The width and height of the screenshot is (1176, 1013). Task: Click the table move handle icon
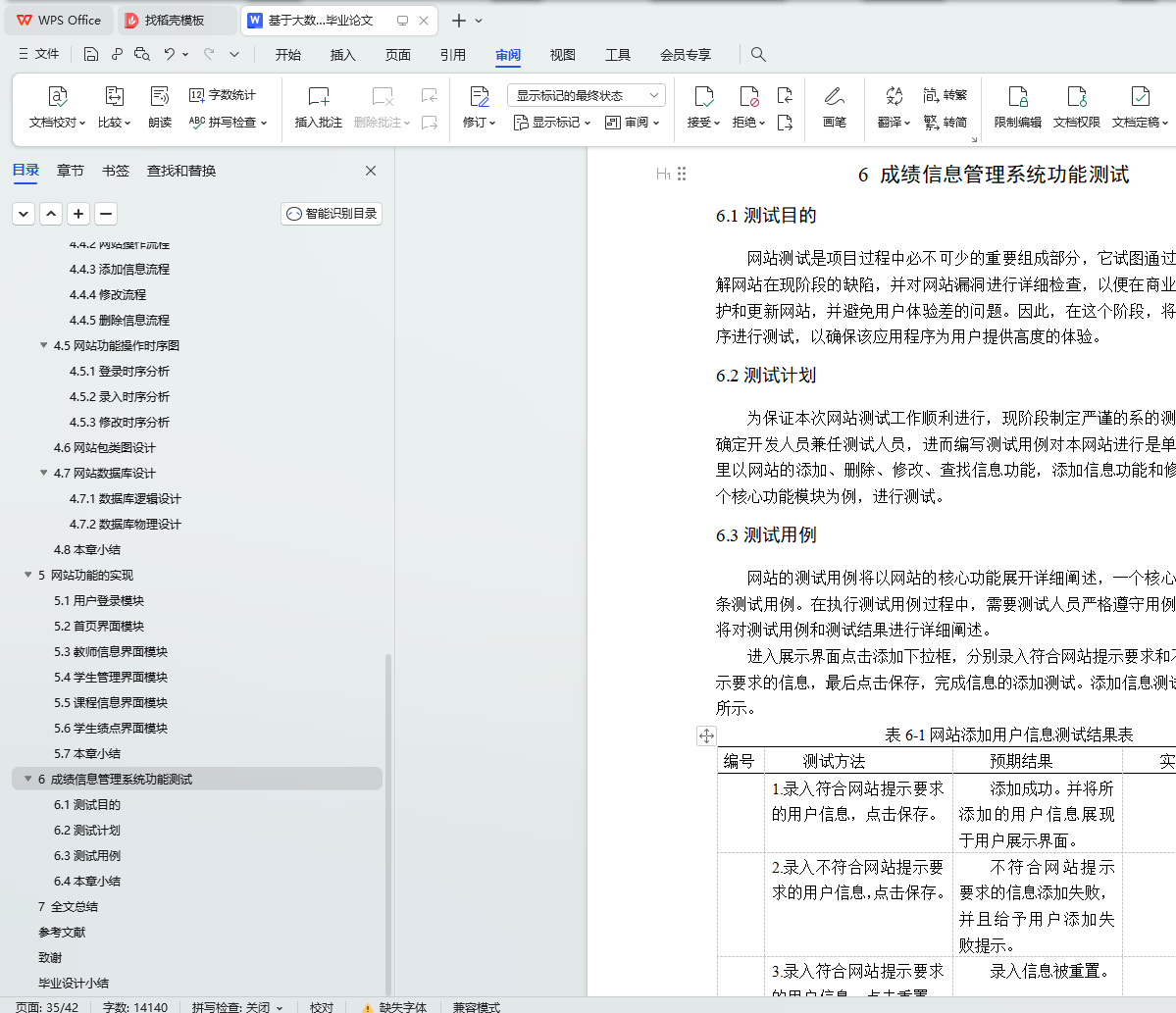pos(706,735)
